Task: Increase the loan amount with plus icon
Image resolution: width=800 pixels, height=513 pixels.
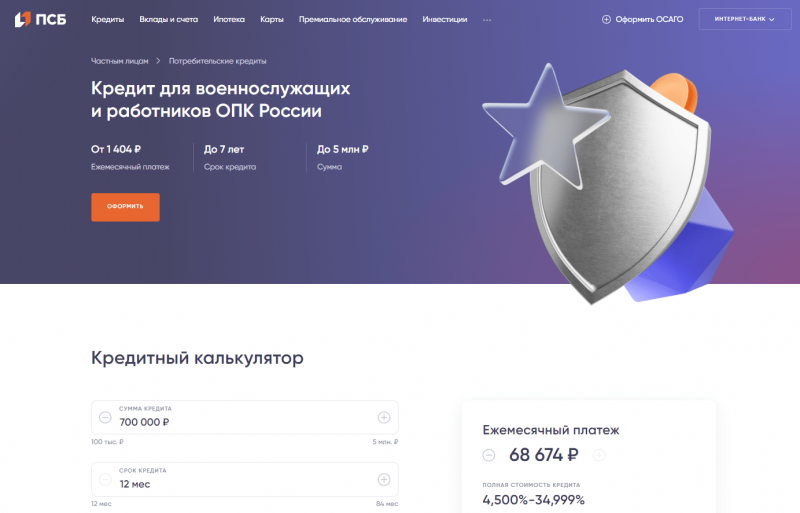Action: pyautogui.click(x=384, y=417)
